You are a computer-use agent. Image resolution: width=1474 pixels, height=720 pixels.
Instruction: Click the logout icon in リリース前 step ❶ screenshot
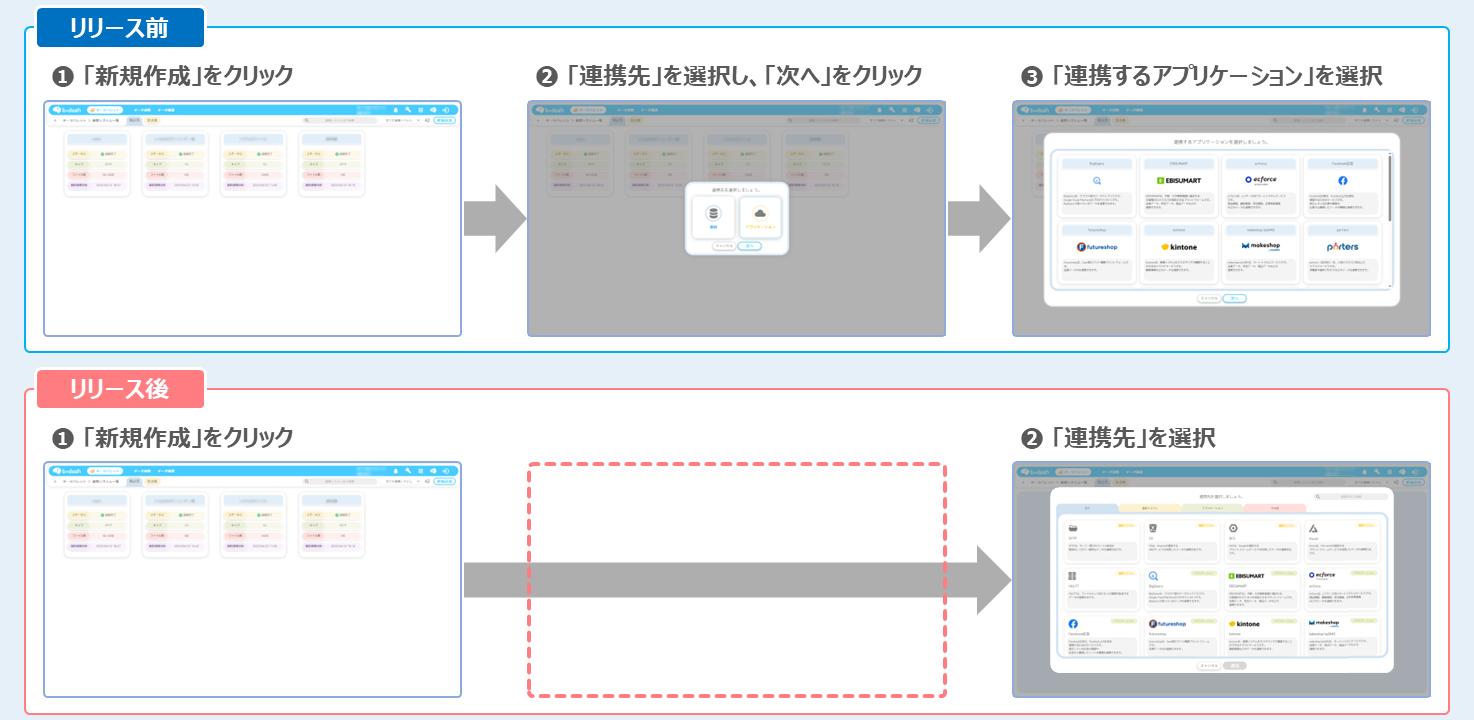click(446, 110)
